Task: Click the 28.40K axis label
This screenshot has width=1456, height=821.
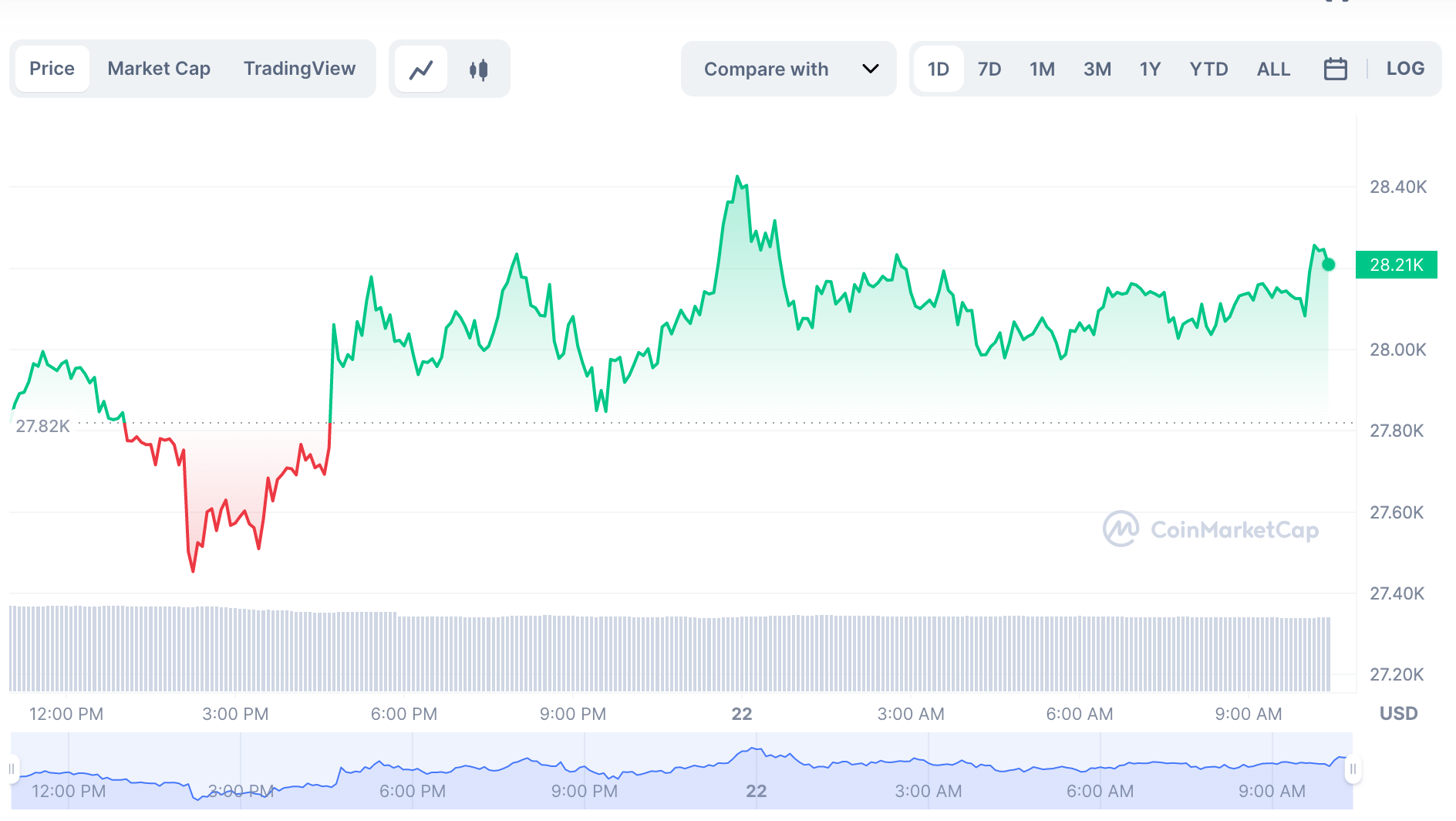Action: [1397, 187]
